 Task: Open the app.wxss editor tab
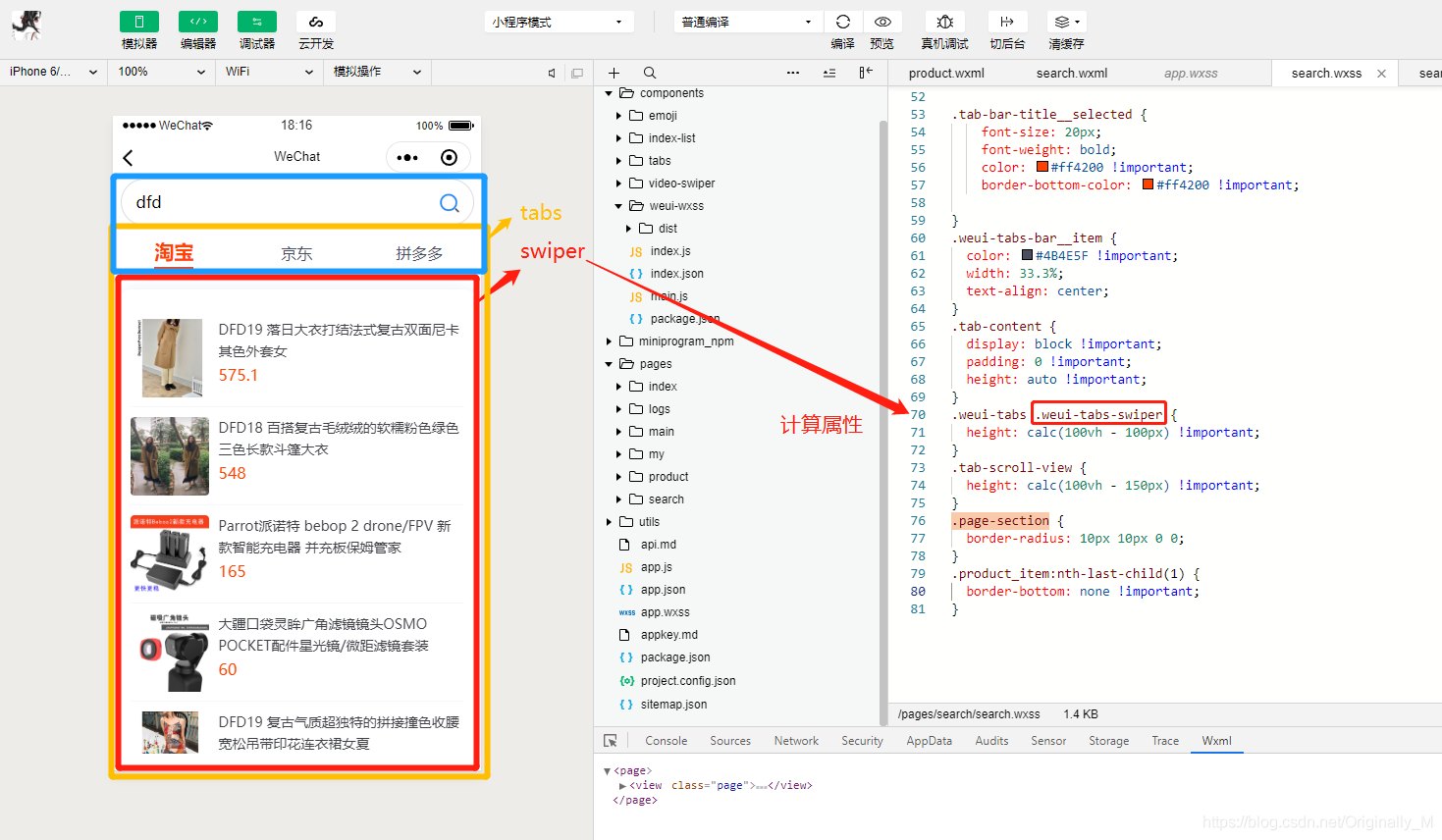pyautogui.click(x=1191, y=74)
